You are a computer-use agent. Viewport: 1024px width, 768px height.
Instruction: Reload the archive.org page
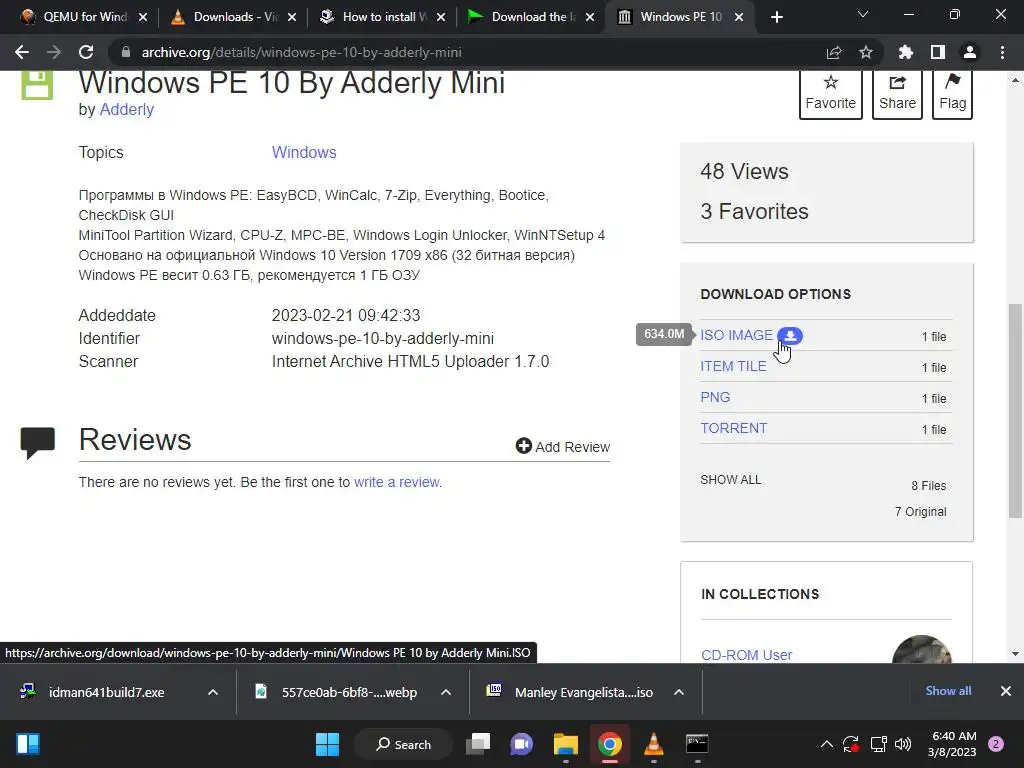86,52
